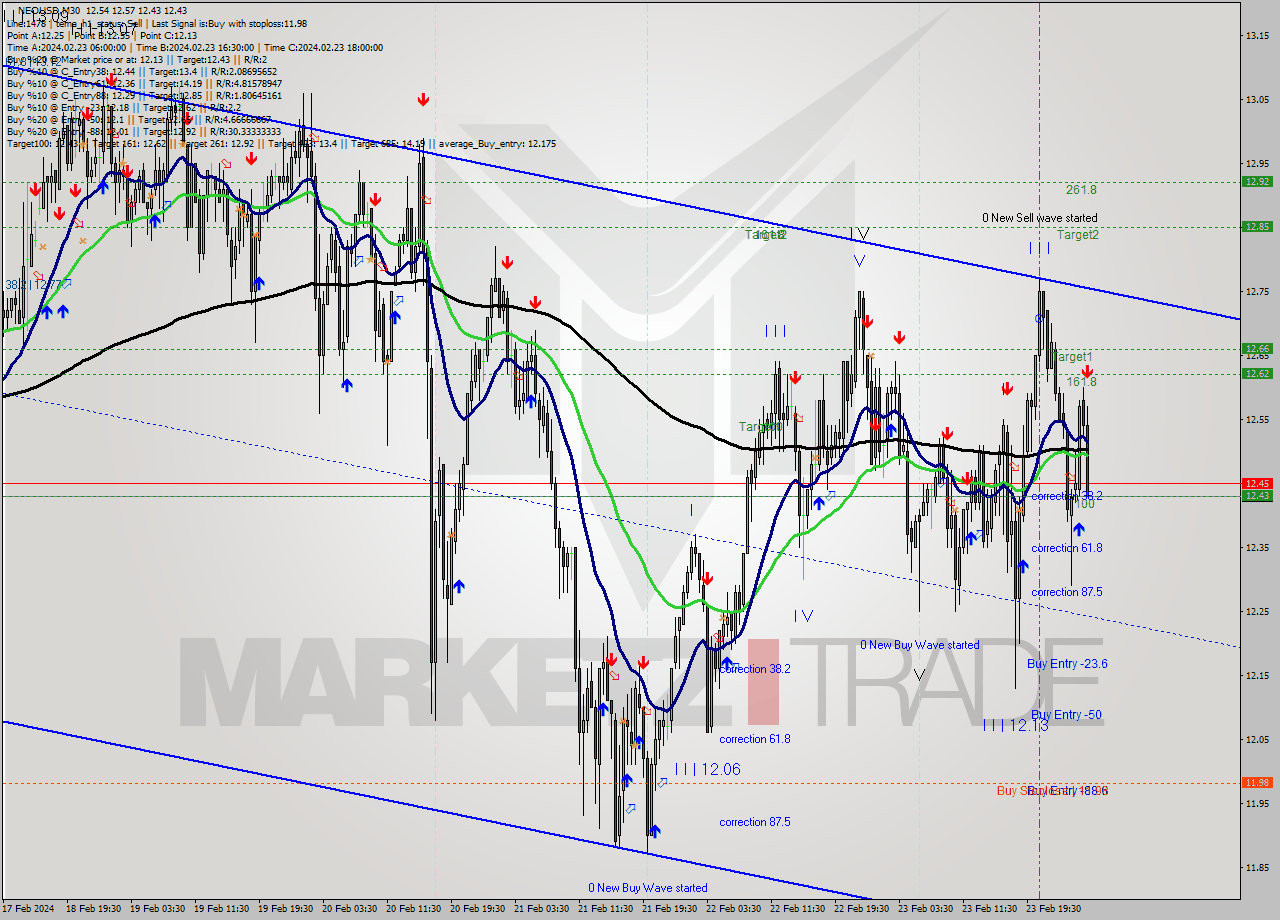The height and width of the screenshot is (920, 1280).
Task: Click 13.15 on the price axis
Action: tap(1258, 36)
